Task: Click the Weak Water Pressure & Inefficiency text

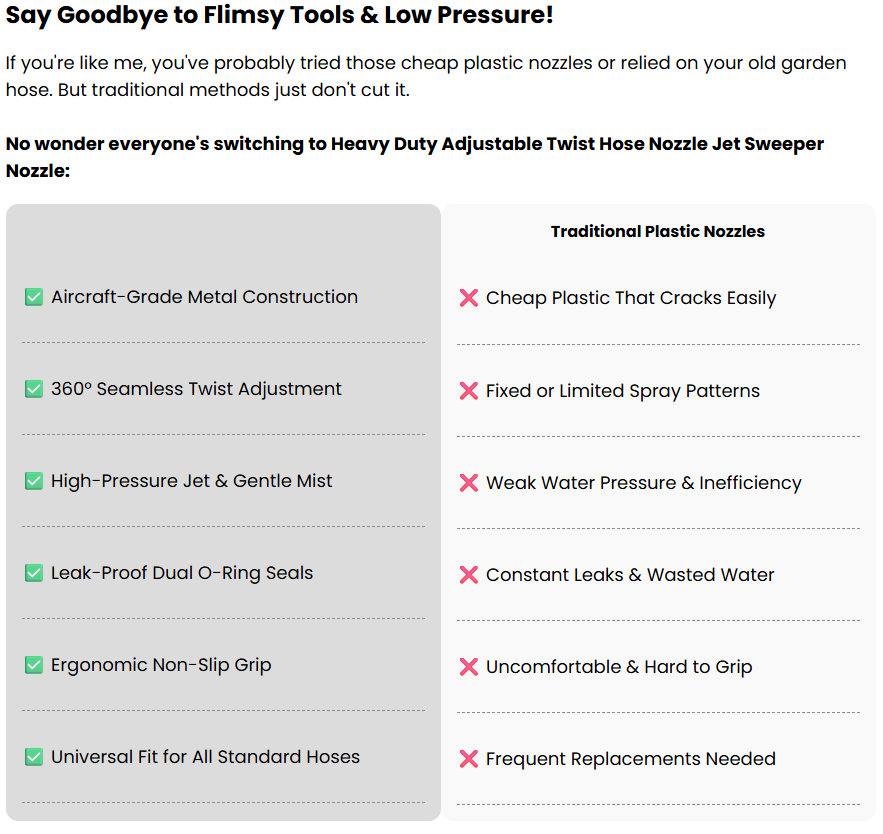Action: point(644,483)
